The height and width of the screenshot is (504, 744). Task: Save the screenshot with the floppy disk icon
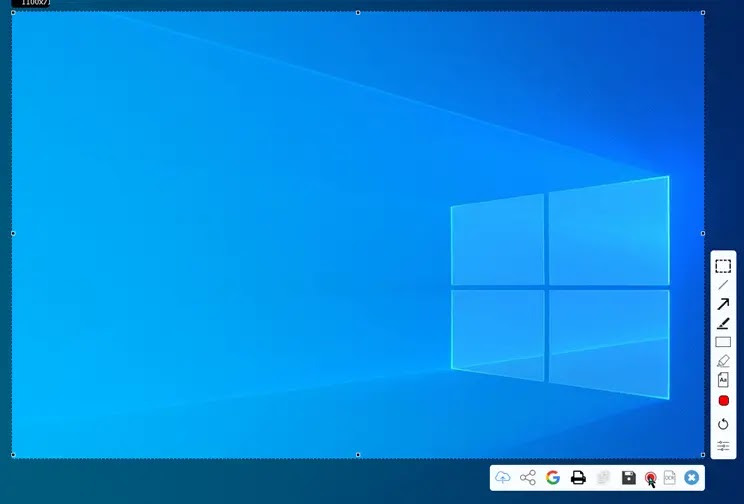pos(629,477)
